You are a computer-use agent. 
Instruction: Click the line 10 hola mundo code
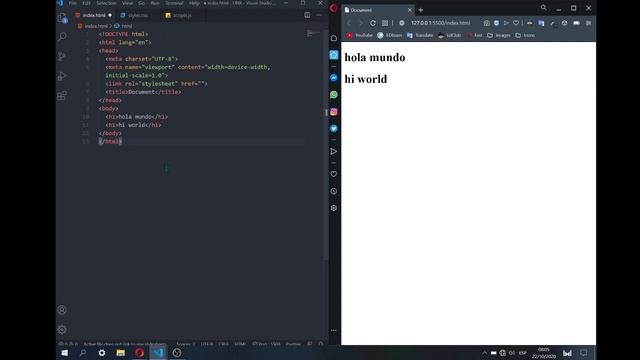pos(136,117)
